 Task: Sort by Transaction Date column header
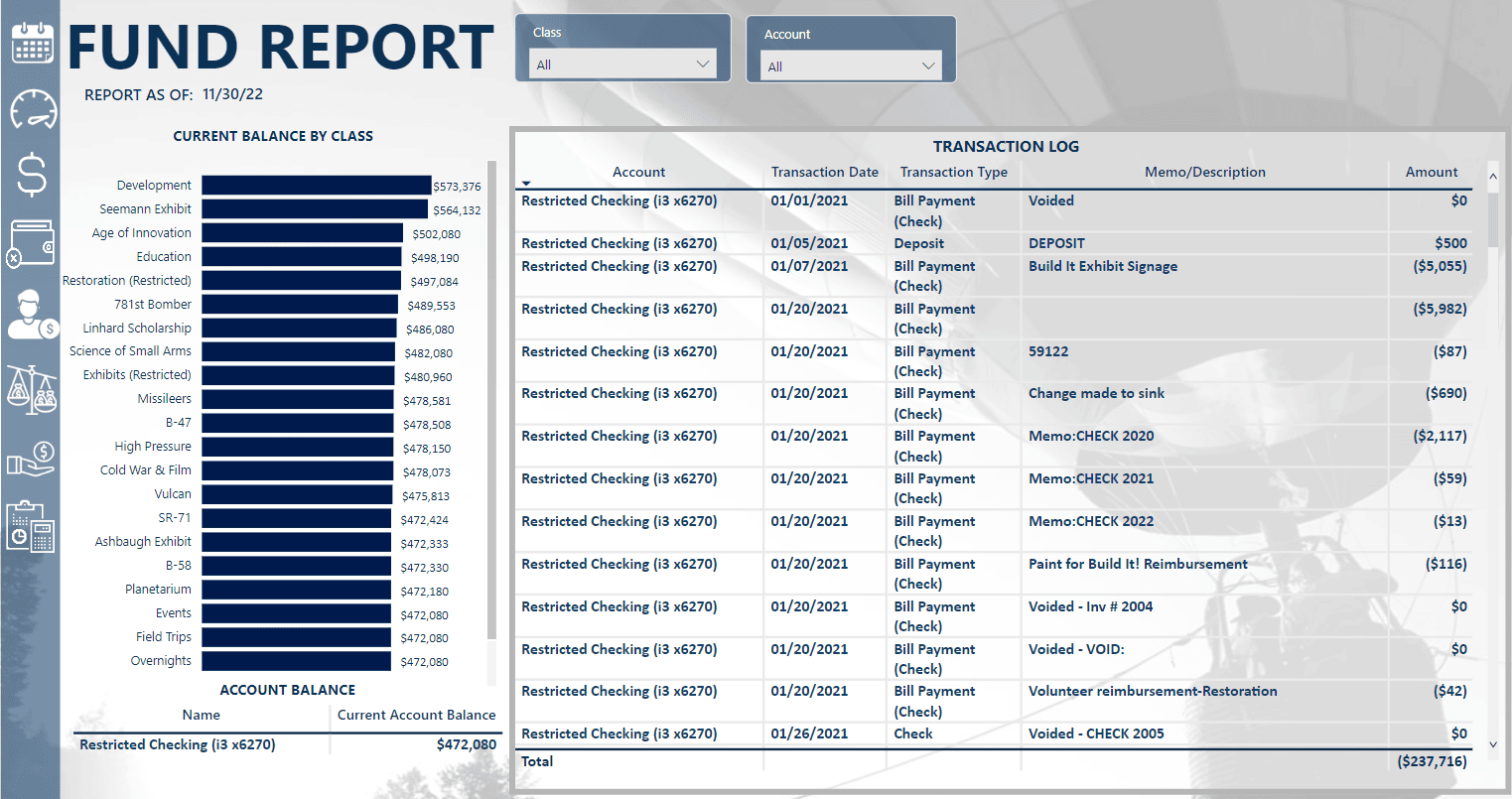pos(824,172)
